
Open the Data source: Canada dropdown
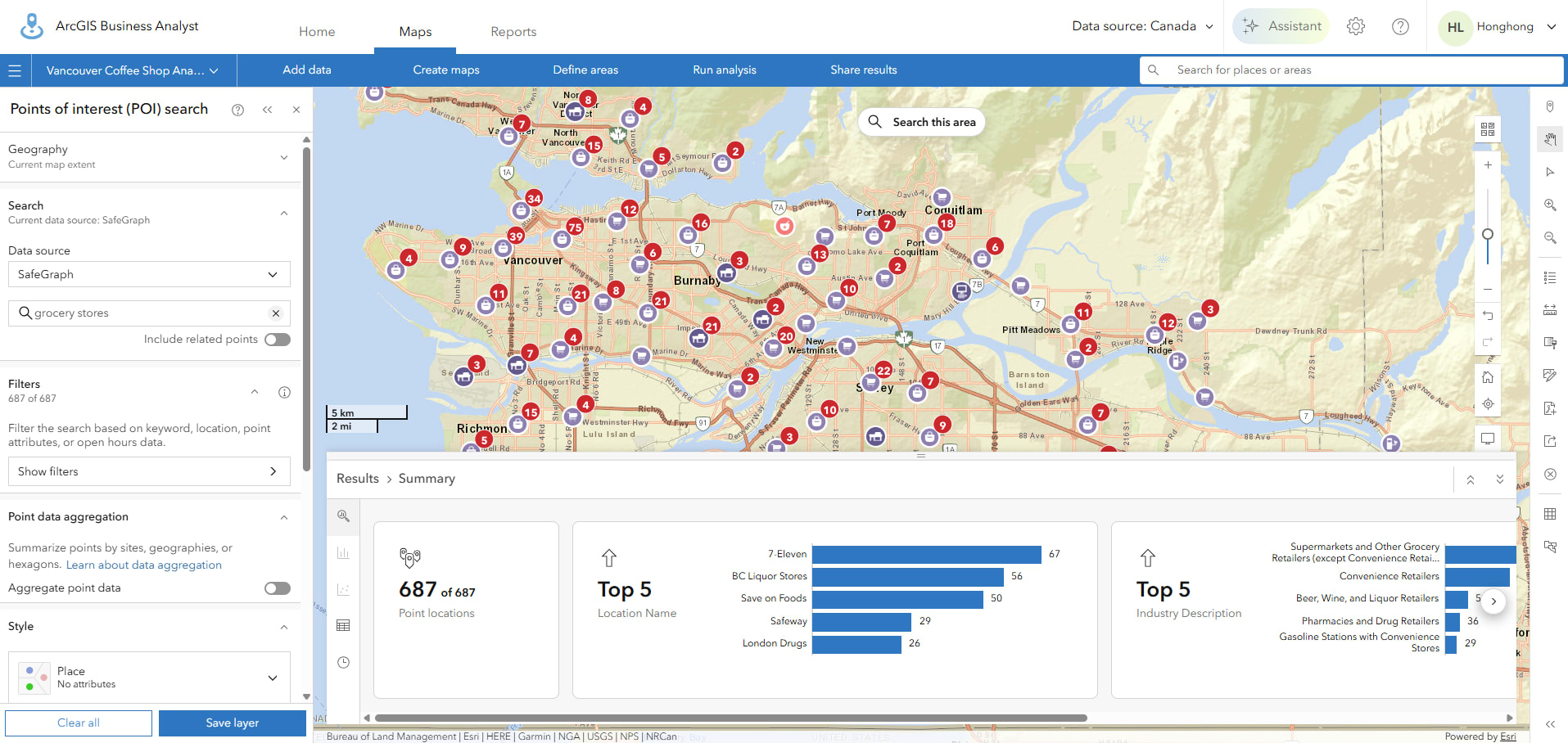coord(1142,26)
